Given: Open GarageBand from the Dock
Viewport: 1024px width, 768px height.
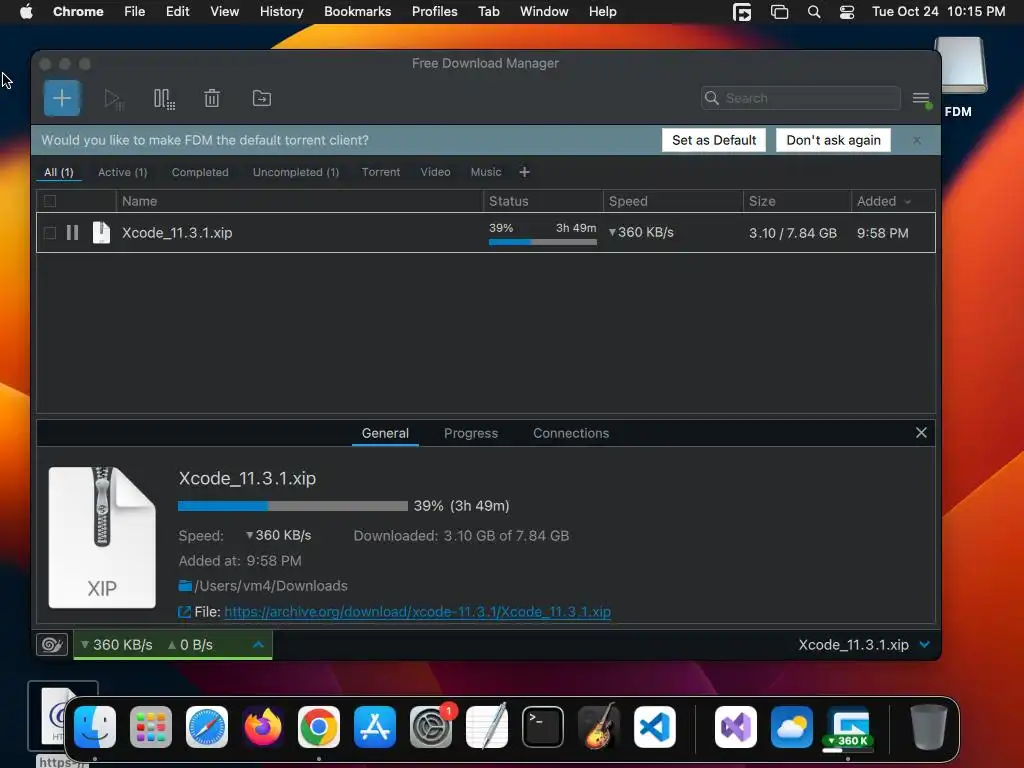Looking at the screenshot, I should point(599,727).
